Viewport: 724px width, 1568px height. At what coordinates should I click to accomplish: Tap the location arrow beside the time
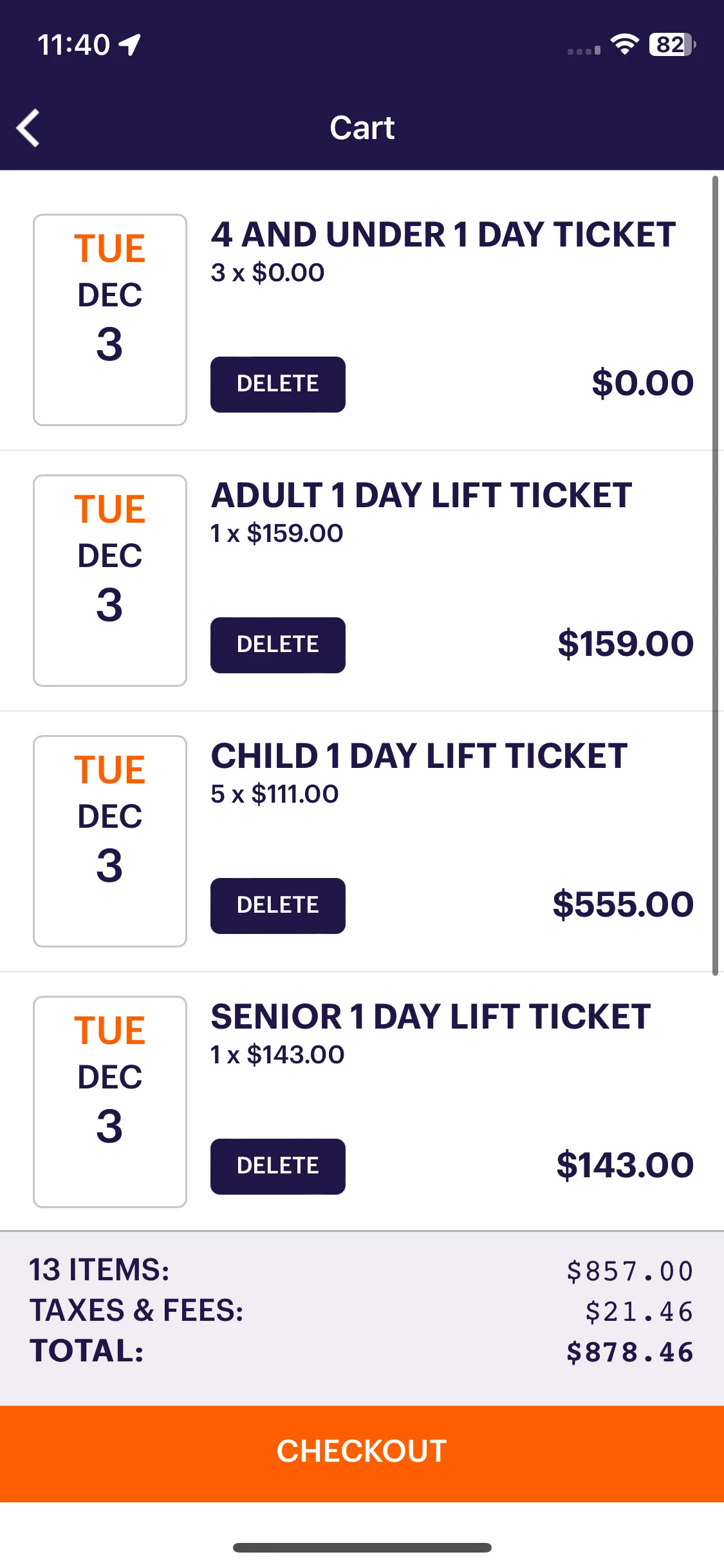tap(131, 45)
